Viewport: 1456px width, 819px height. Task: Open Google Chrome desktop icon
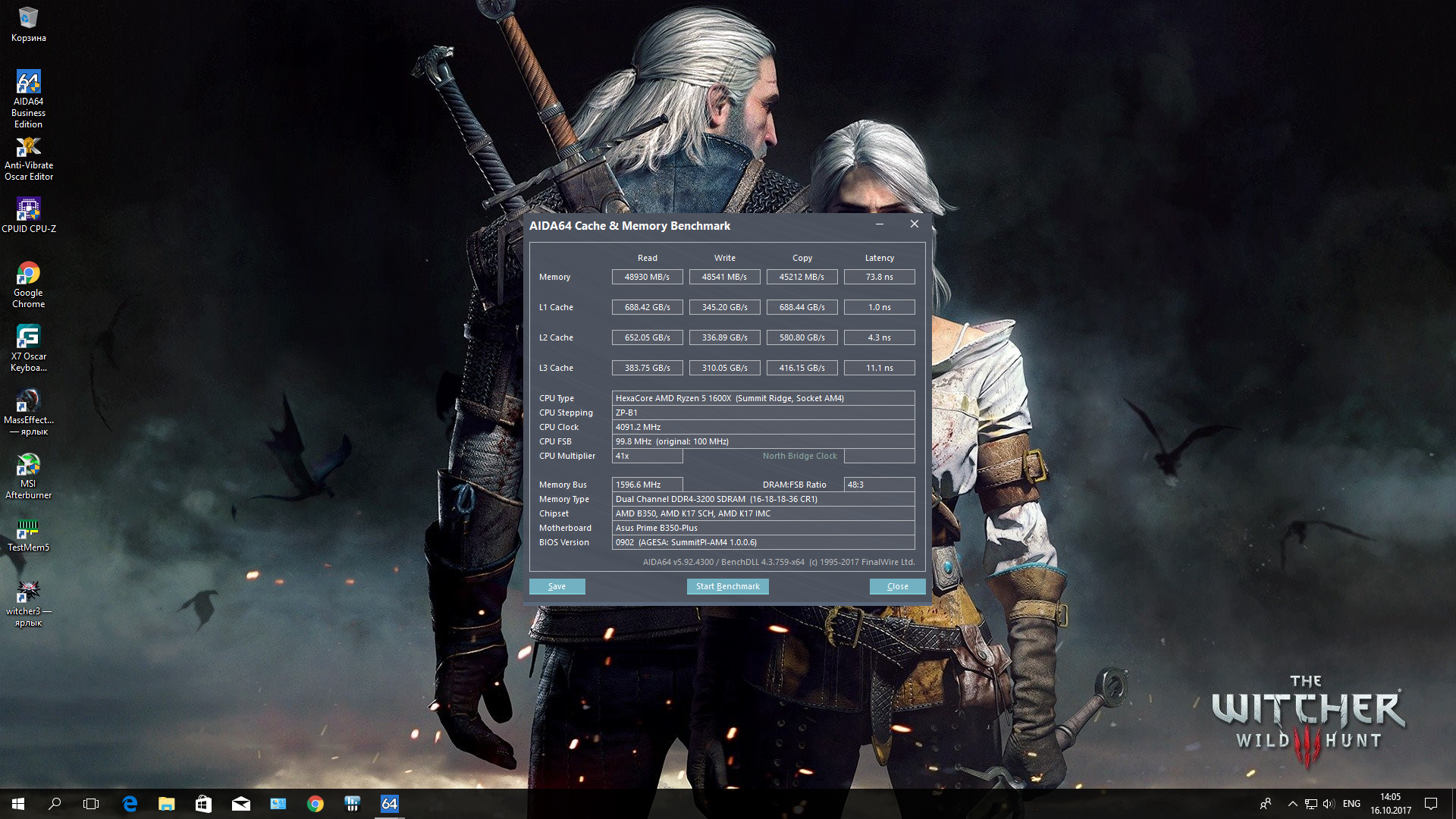(28, 274)
